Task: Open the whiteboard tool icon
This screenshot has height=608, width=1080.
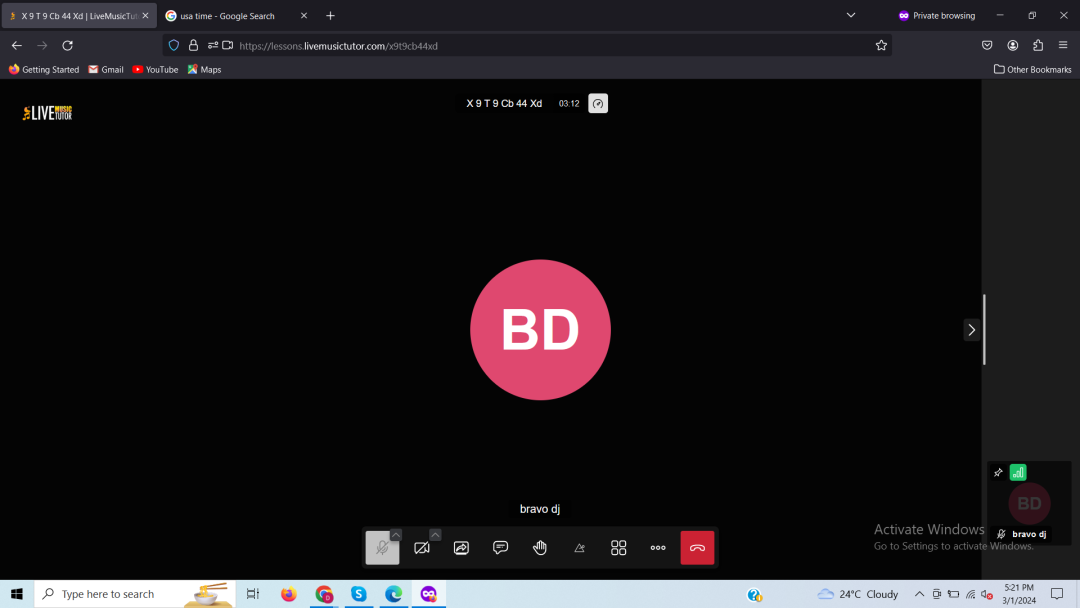Action: [x=579, y=548]
